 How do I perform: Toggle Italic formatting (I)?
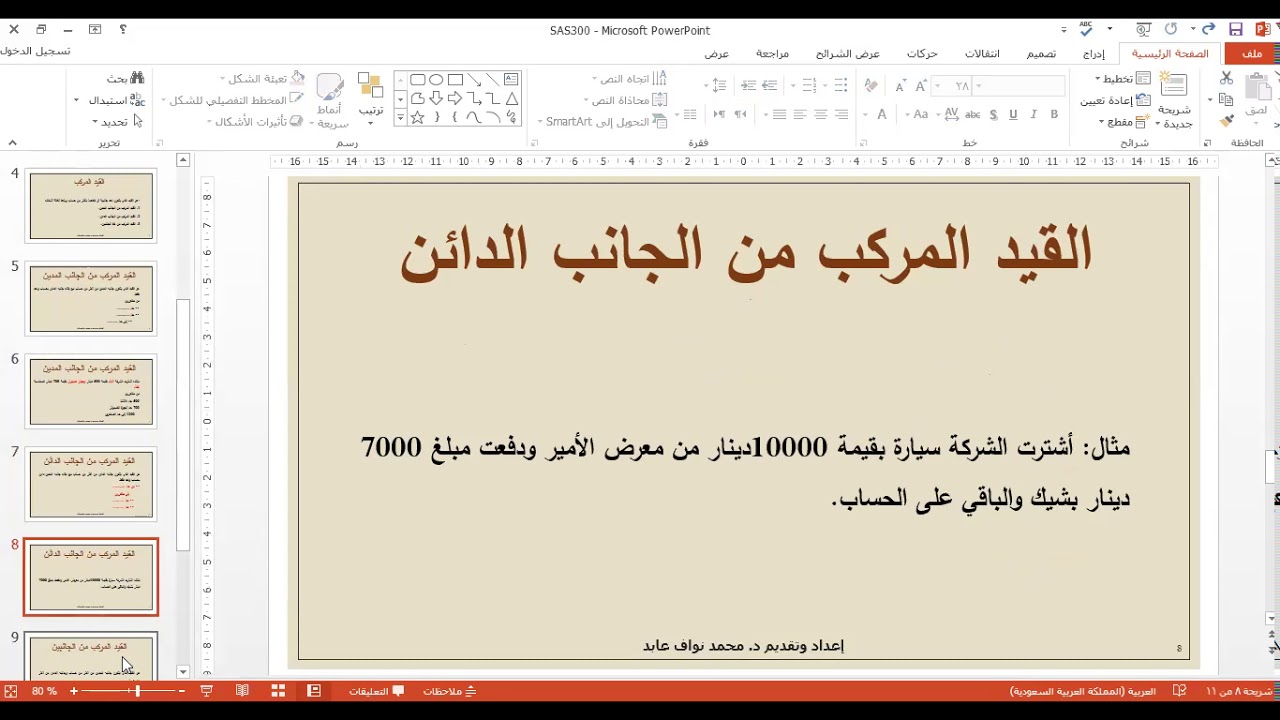1033,115
